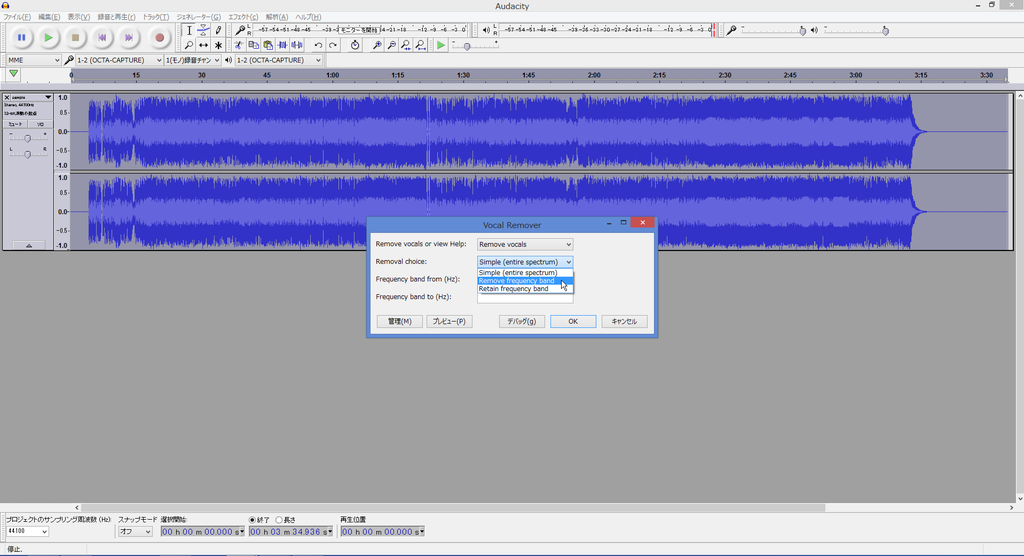
Task: Skip to end of the track
Action: (x=129, y=38)
